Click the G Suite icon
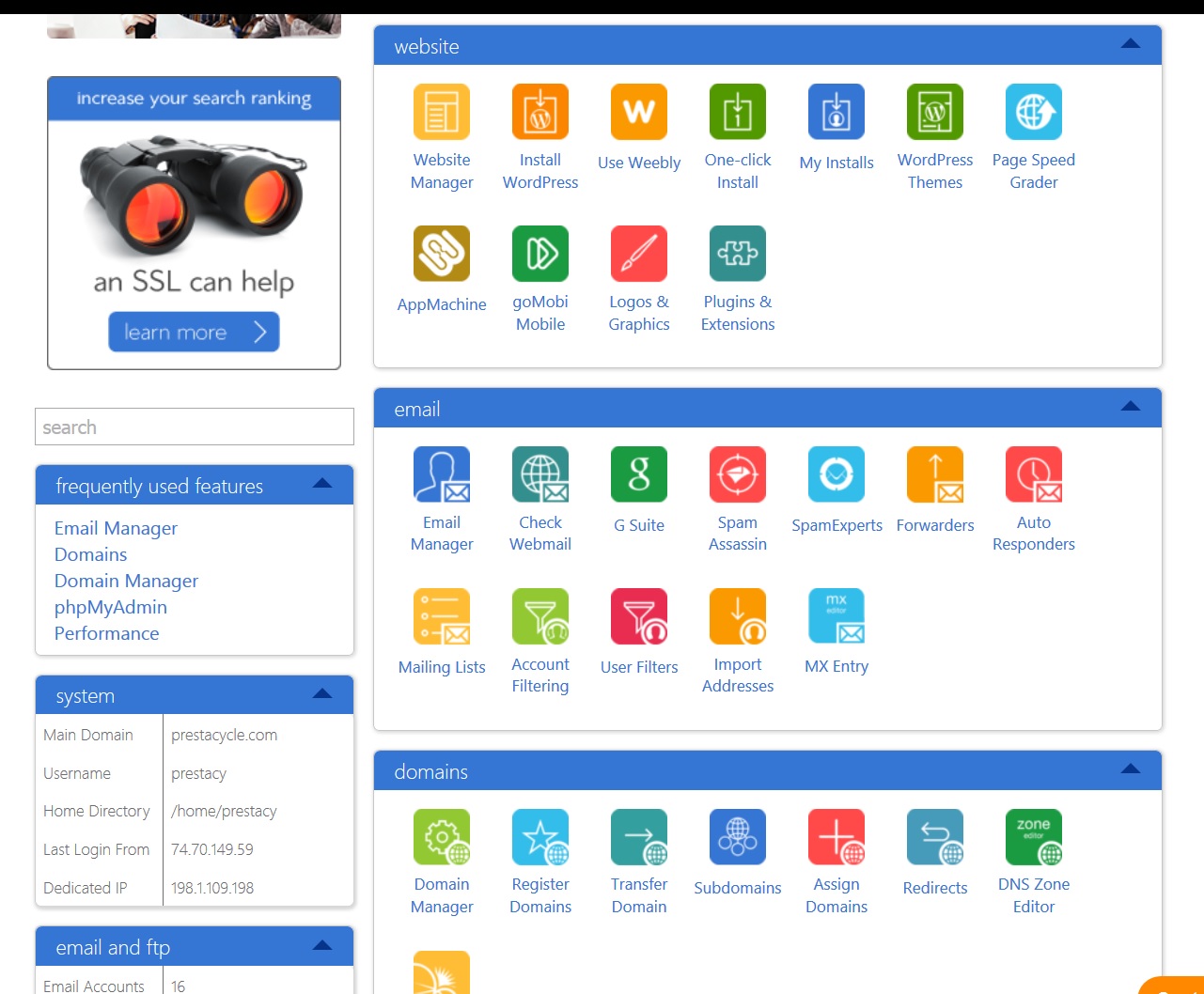 click(639, 475)
